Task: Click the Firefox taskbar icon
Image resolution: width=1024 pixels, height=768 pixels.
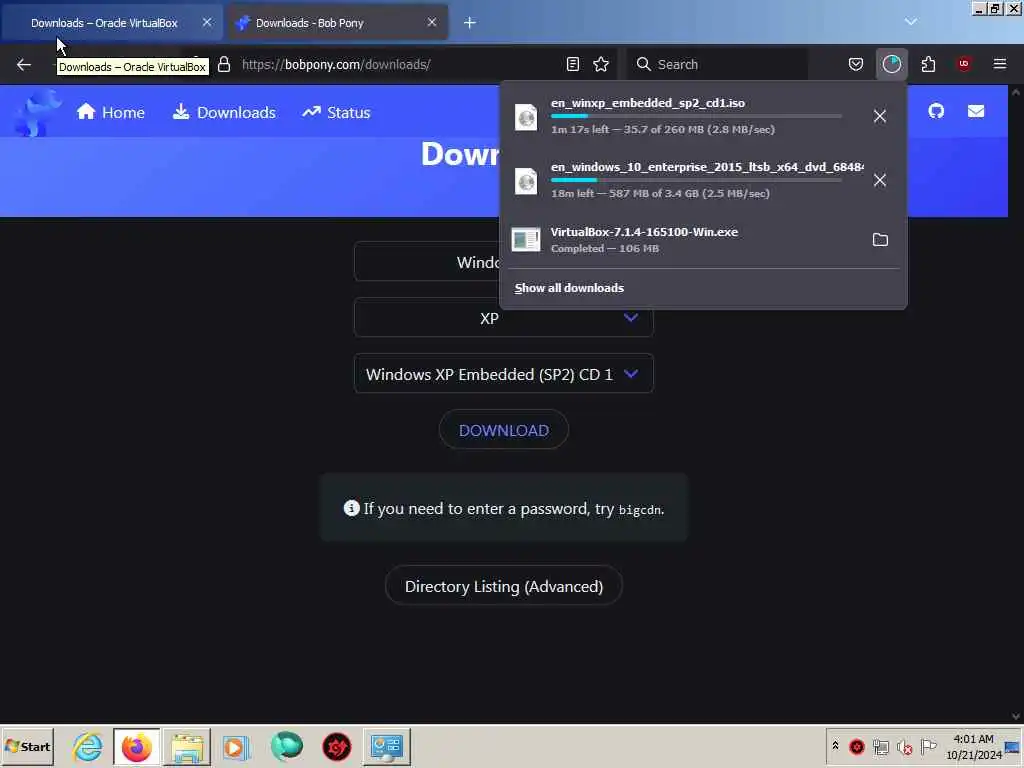Action: pos(136,746)
